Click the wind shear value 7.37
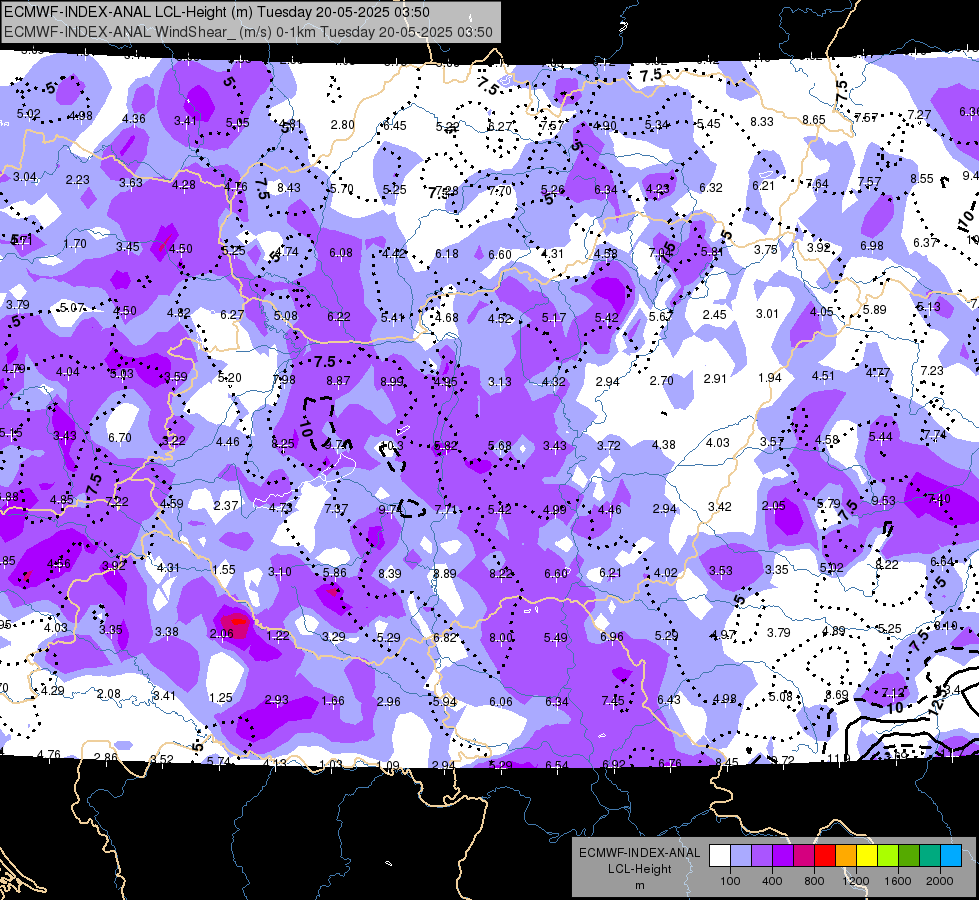Viewport: 979px width, 900px height. click(336, 508)
